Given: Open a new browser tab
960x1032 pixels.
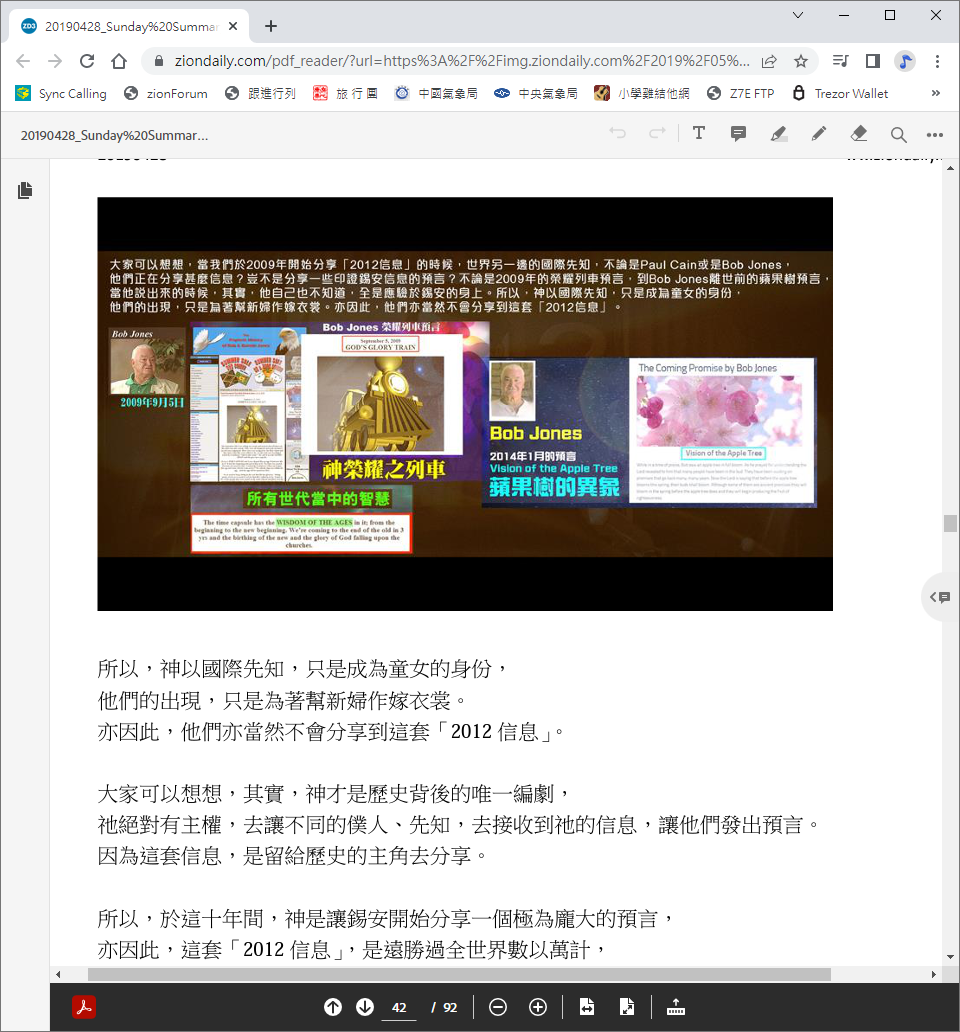Looking at the screenshot, I should tap(270, 26).
